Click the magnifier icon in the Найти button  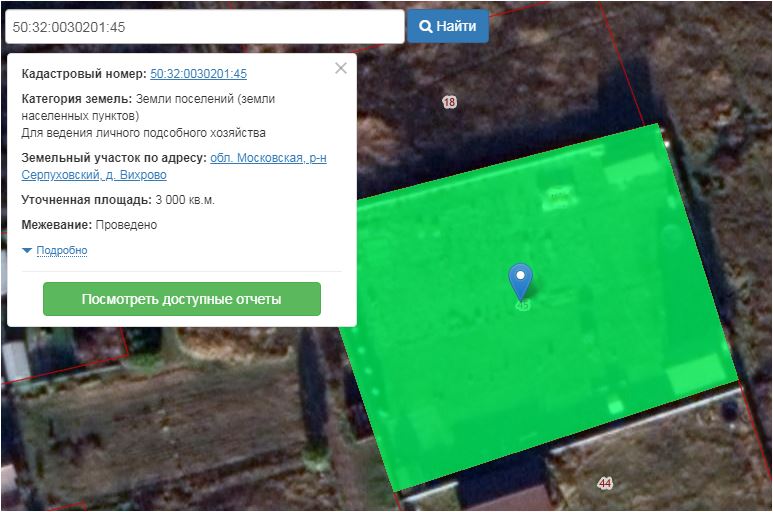pyautogui.click(x=425, y=26)
